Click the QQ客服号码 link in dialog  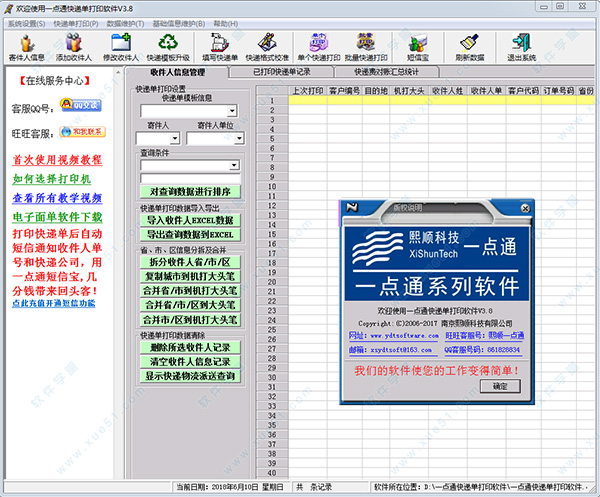click(x=482, y=350)
